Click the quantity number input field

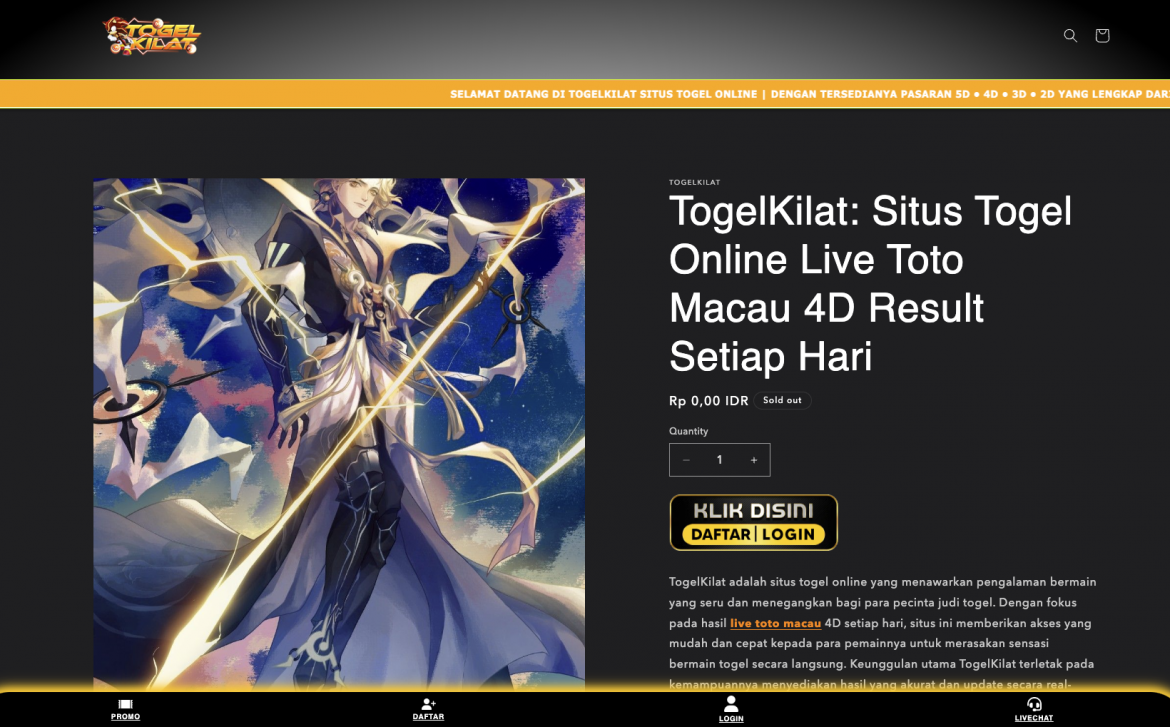pyautogui.click(x=719, y=460)
